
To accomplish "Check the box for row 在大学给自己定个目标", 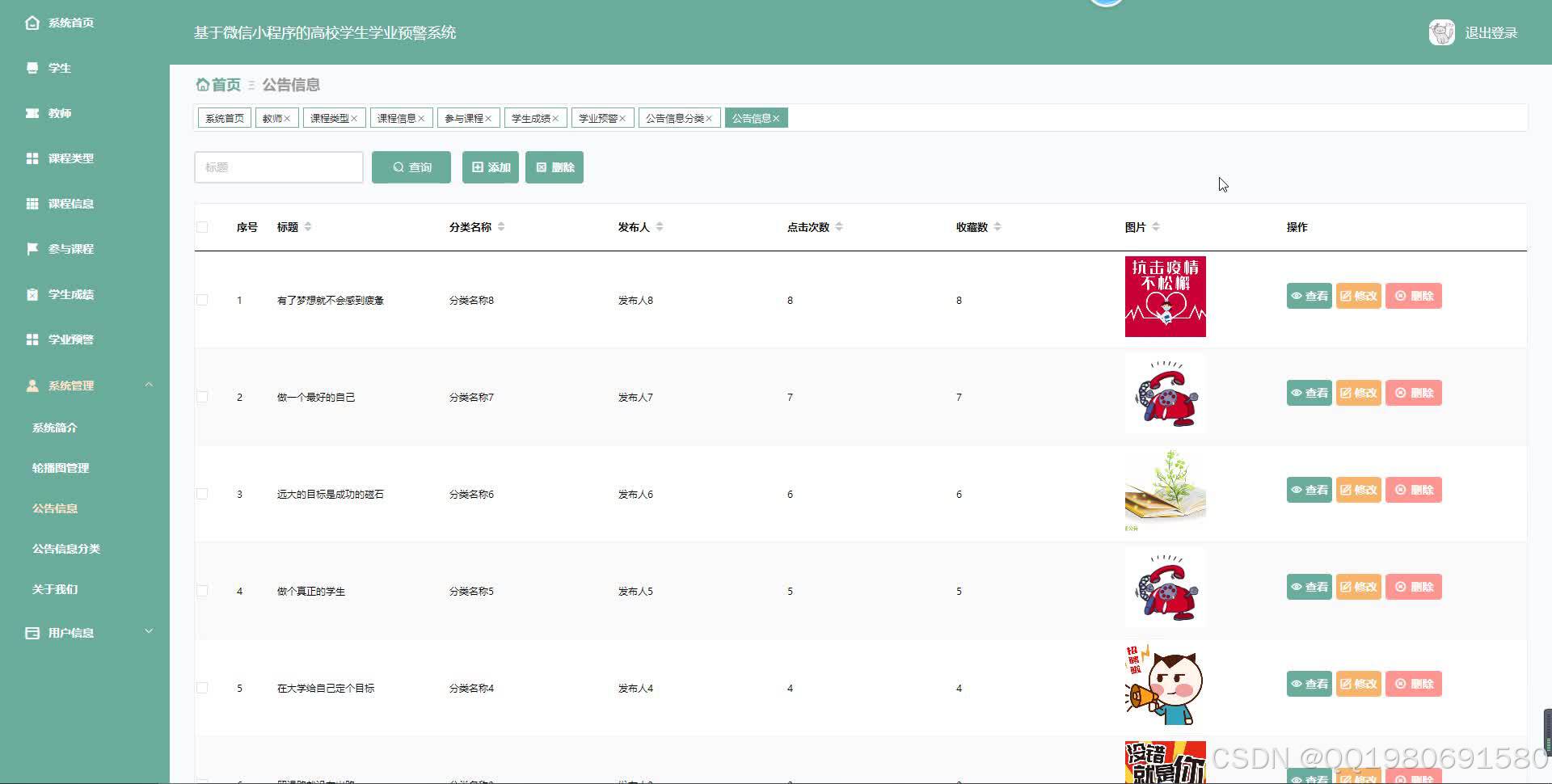I will coord(202,688).
